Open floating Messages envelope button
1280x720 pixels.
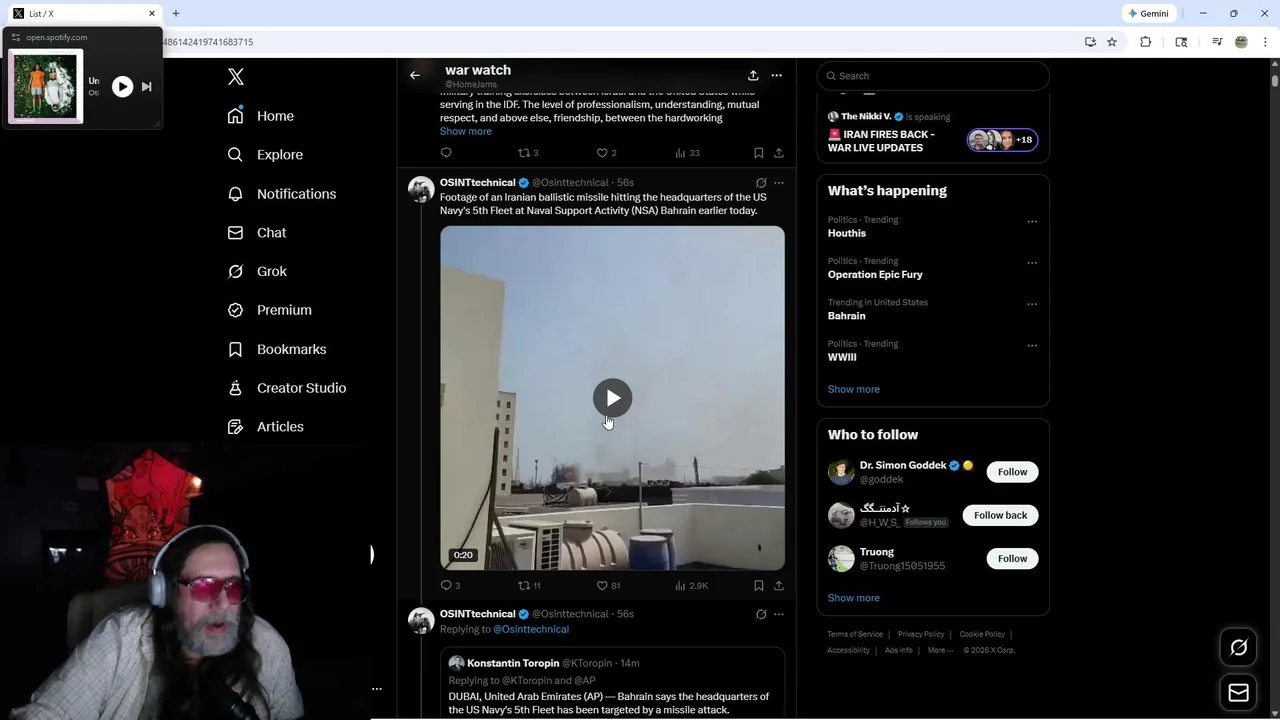coord(1238,693)
